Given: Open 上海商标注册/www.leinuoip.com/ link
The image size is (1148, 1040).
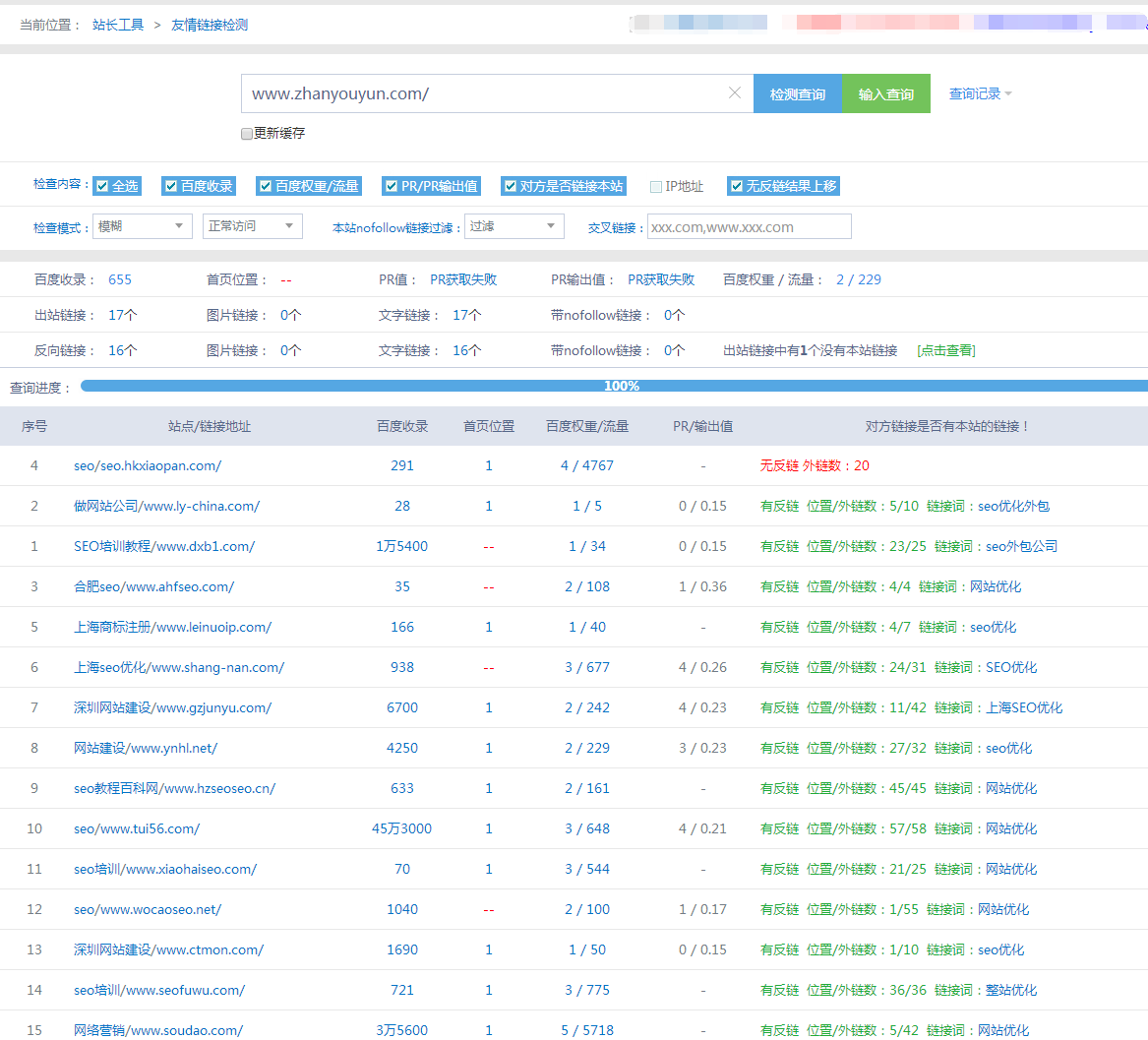Looking at the screenshot, I should click(x=172, y=627).
